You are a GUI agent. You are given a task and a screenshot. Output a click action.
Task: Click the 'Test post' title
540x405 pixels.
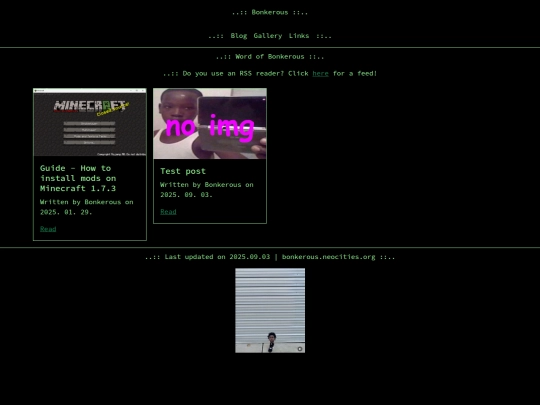(x=183, y=171)
